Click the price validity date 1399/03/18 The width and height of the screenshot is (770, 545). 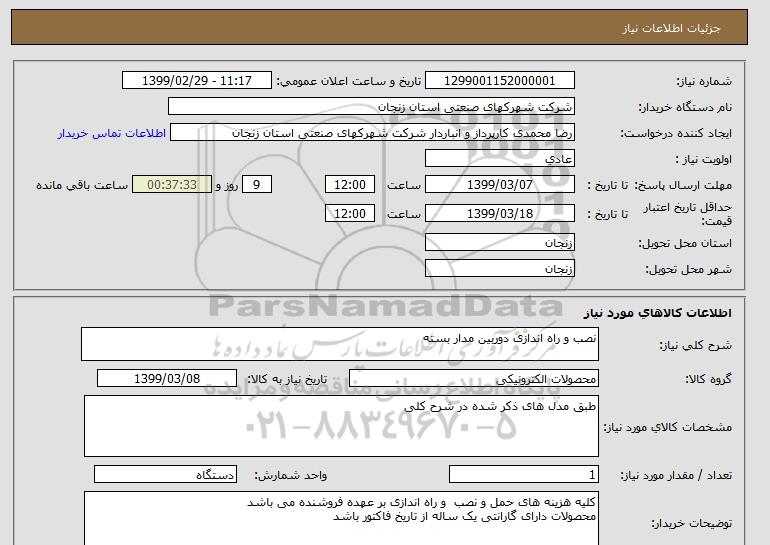click(x=499, y=213)
